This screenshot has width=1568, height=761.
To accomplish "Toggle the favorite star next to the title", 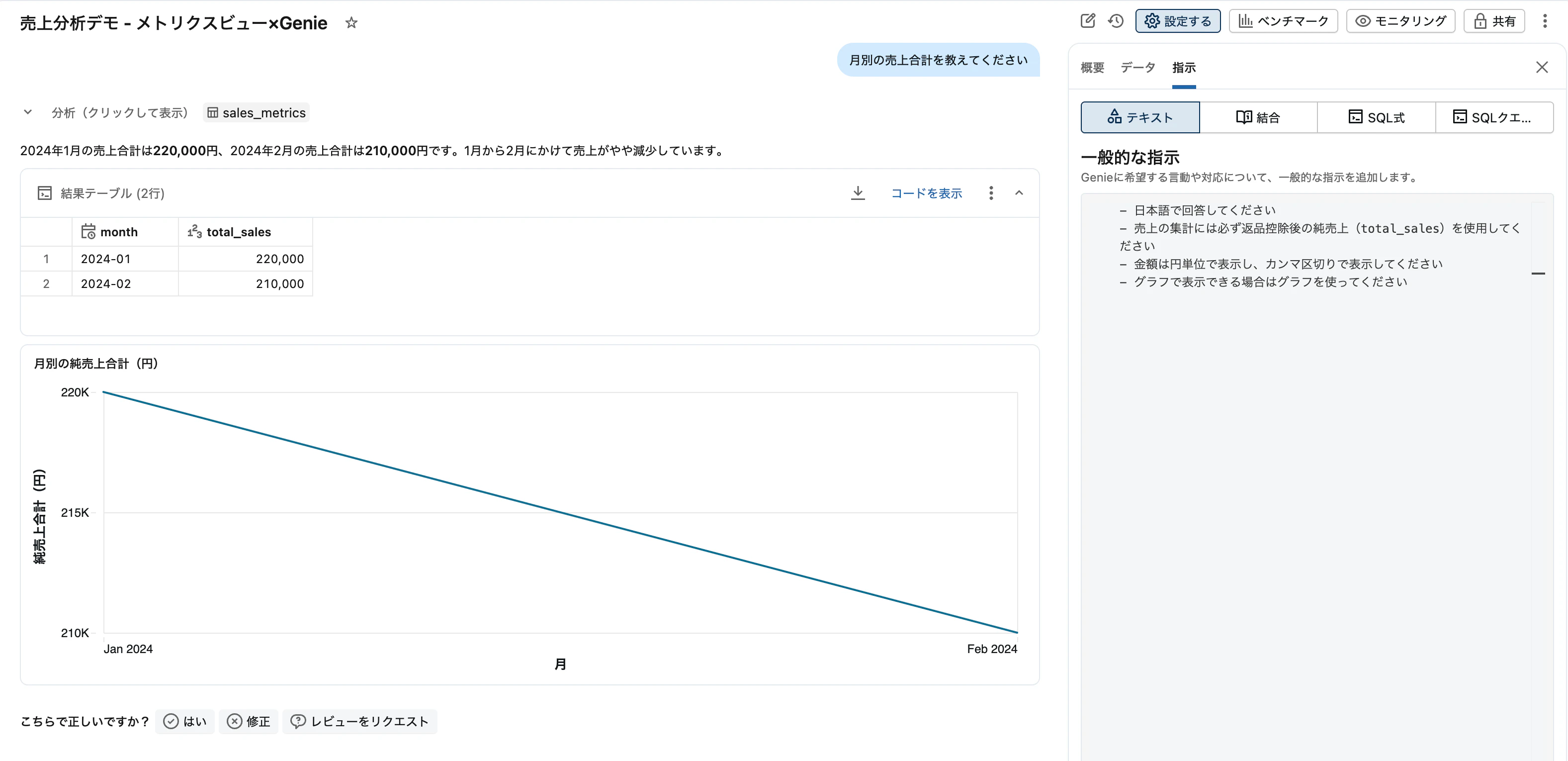I will pos(351,22).
